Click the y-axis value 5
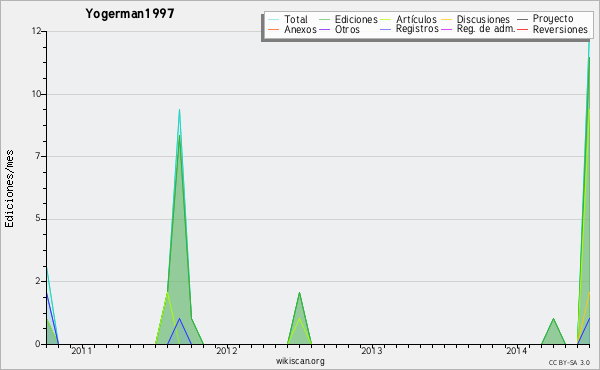The width and height of the screenshot is (600, 370). [x=38, y=218]
